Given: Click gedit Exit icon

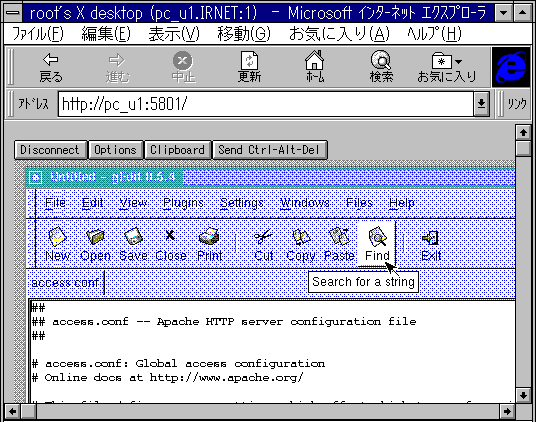Looking at the screenshot, I should [x=430, y=237].
